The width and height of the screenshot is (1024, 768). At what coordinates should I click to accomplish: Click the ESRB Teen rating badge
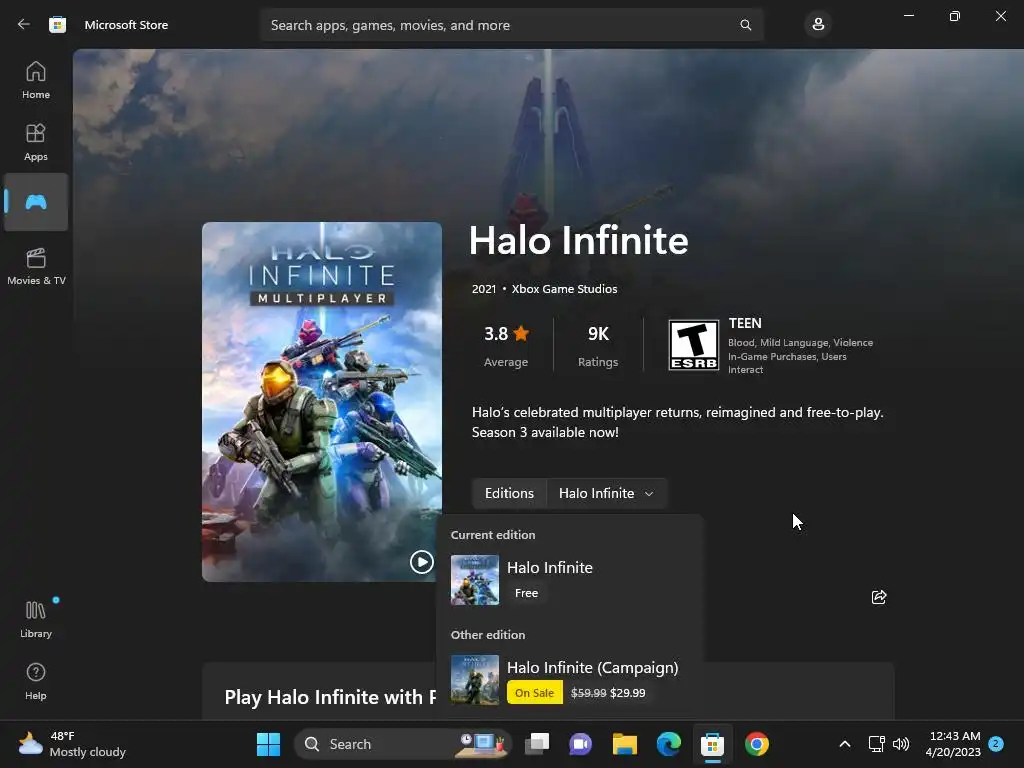click(x=693, y=345)
